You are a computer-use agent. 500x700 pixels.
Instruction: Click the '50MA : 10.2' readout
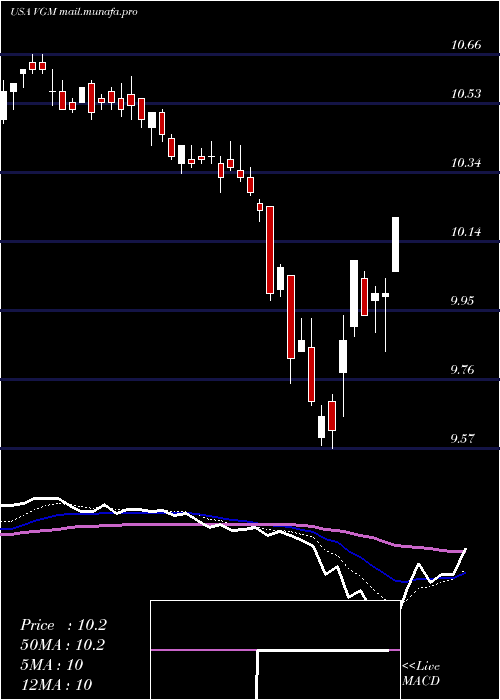[62, 645]
